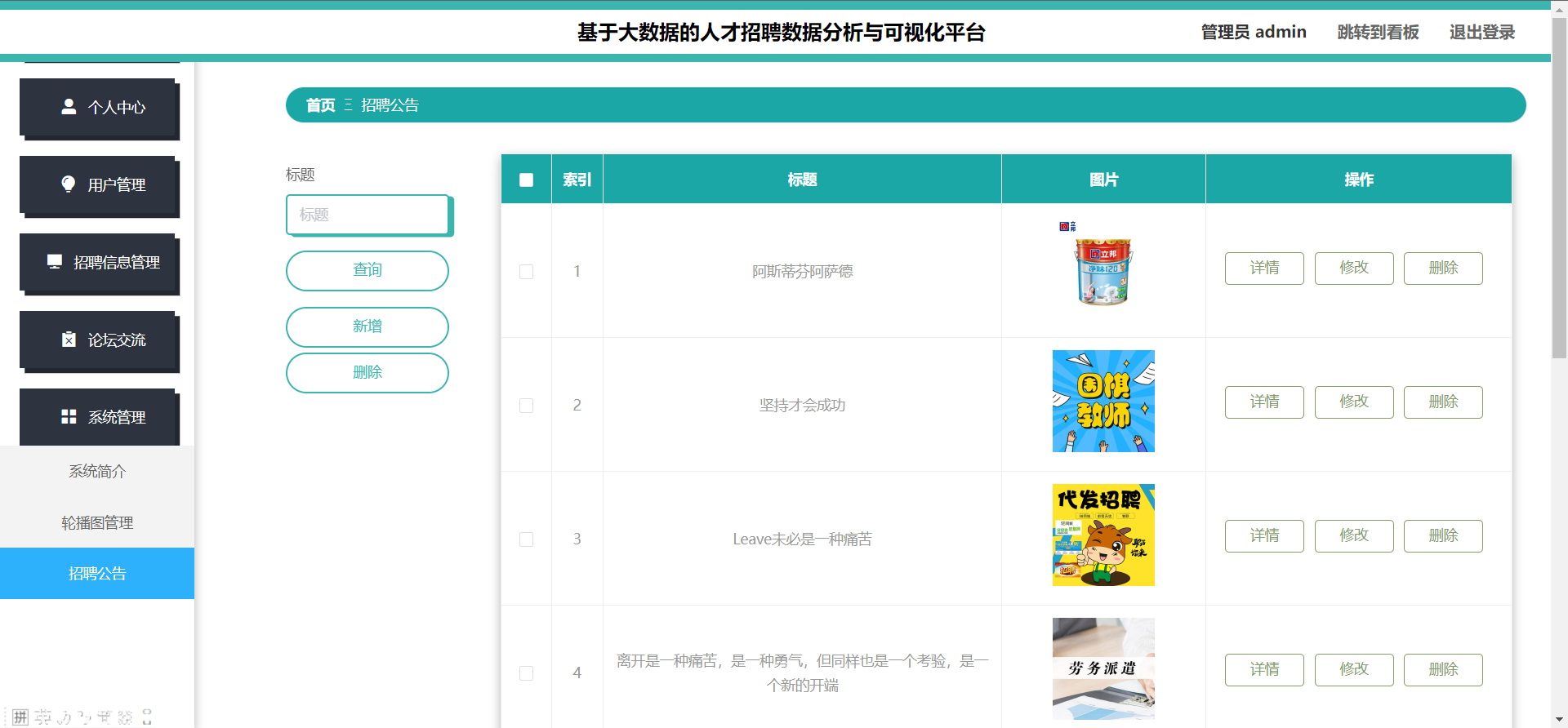1568x728 pixels.
Task: Click the 查询 search button
Action: click(367, 270)
